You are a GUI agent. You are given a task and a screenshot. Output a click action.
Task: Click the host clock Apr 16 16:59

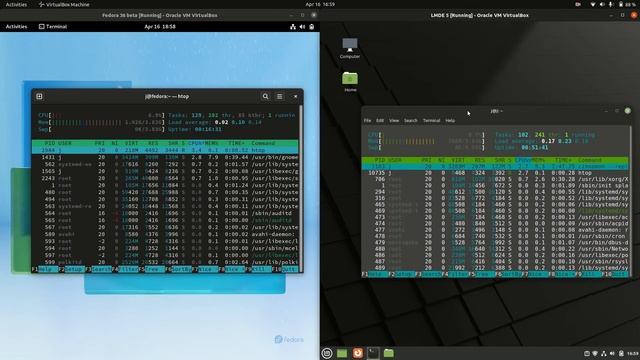320,4
